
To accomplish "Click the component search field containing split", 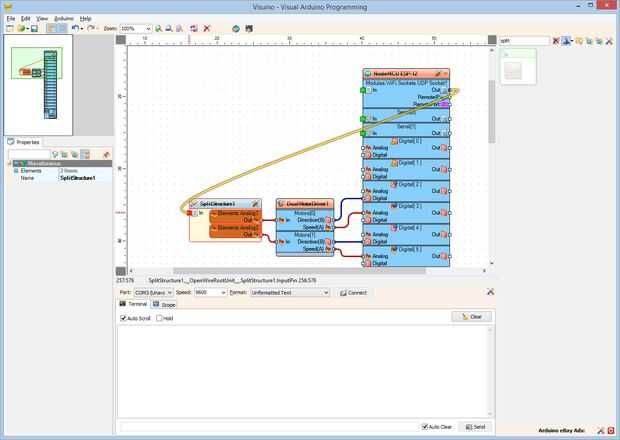I will 524,41.
